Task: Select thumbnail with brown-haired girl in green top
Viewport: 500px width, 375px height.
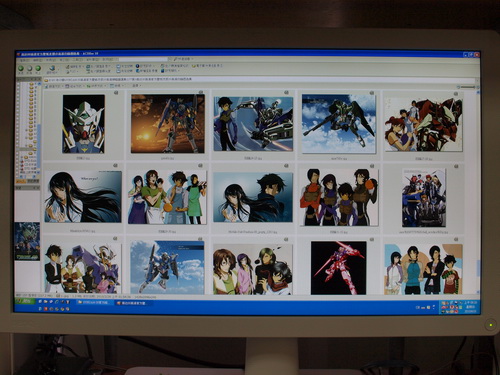Action: [253, 269]
